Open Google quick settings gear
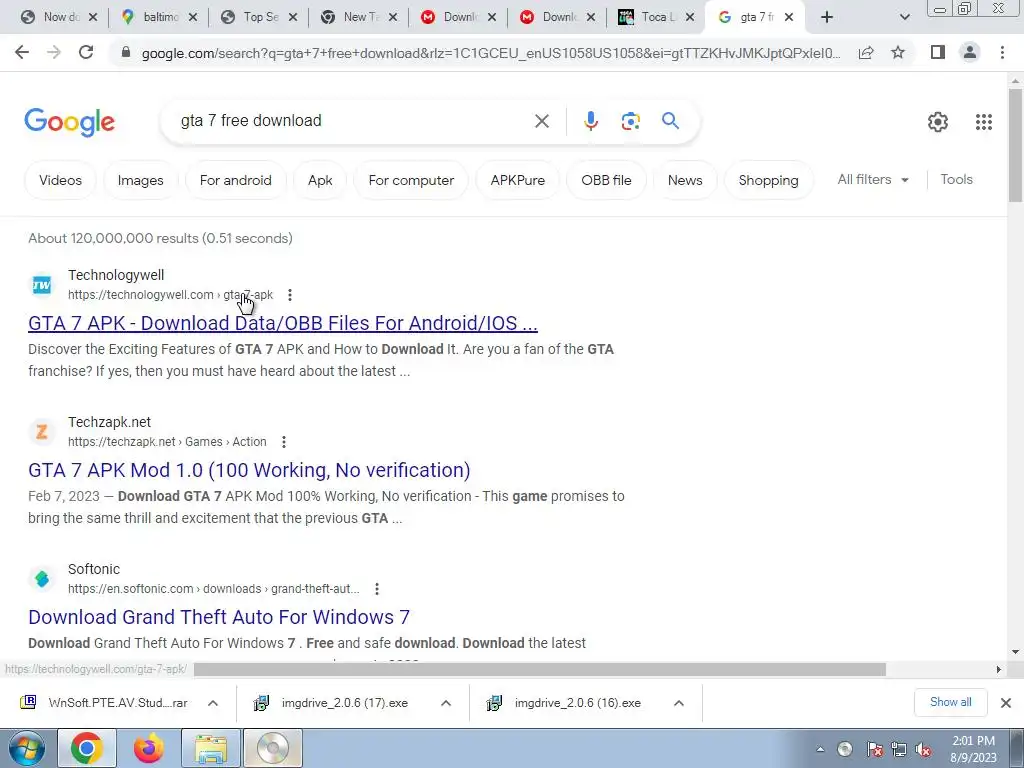The width and height of the screenshot is (1024, 768). tap(938, 121)
